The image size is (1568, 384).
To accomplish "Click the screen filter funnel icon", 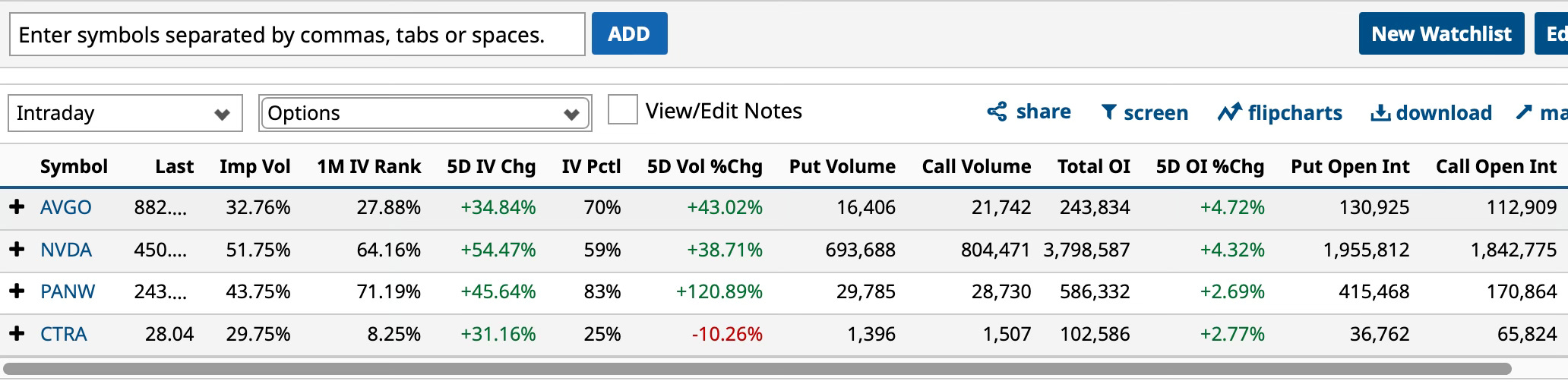I will click(1108, 112).
